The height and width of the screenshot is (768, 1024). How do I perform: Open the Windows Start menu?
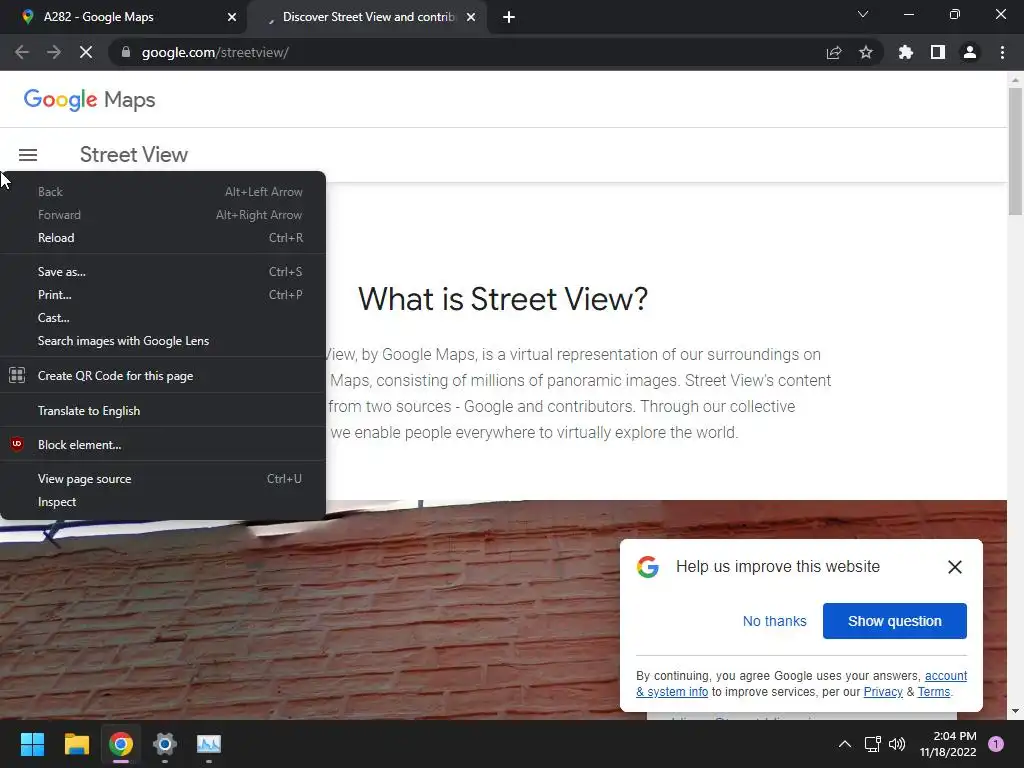click(x=32, y=744)
